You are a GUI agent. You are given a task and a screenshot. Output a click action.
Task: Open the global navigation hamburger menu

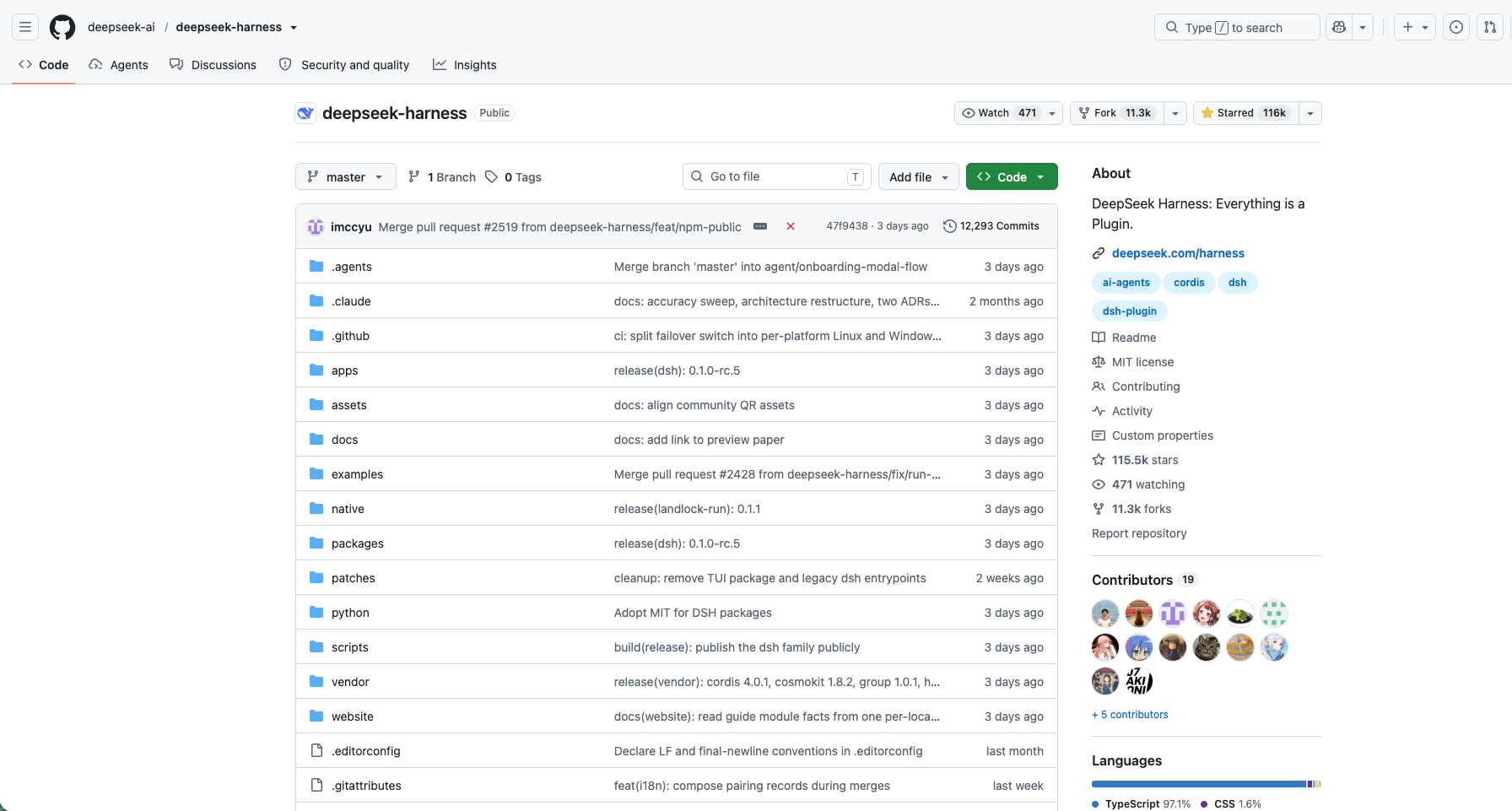(x=25, y=27)
